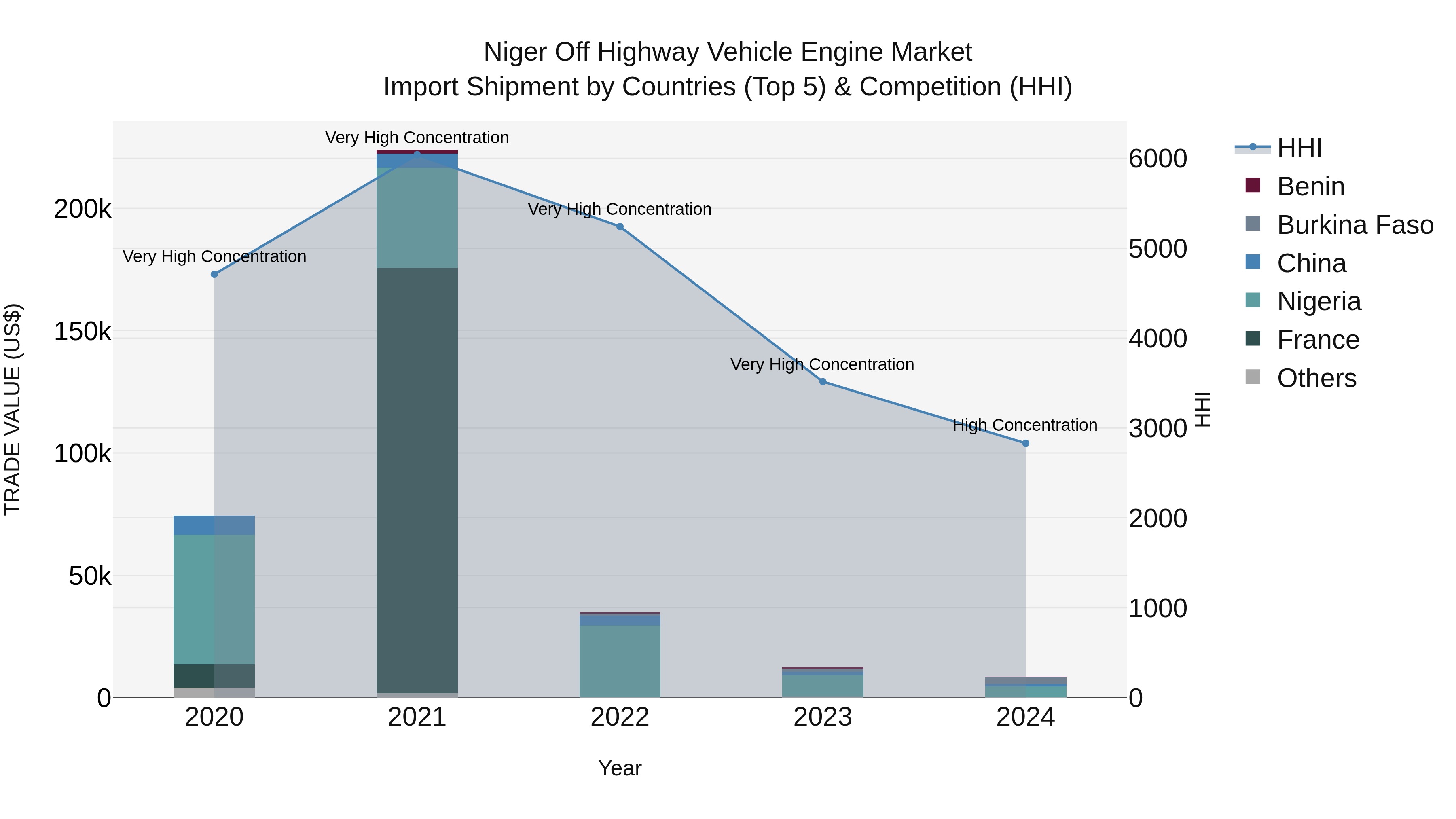Viewport: 1456px width, 819px height.
Task: Click the Nigeria teal color swatch
Action: pos(1253,300)
